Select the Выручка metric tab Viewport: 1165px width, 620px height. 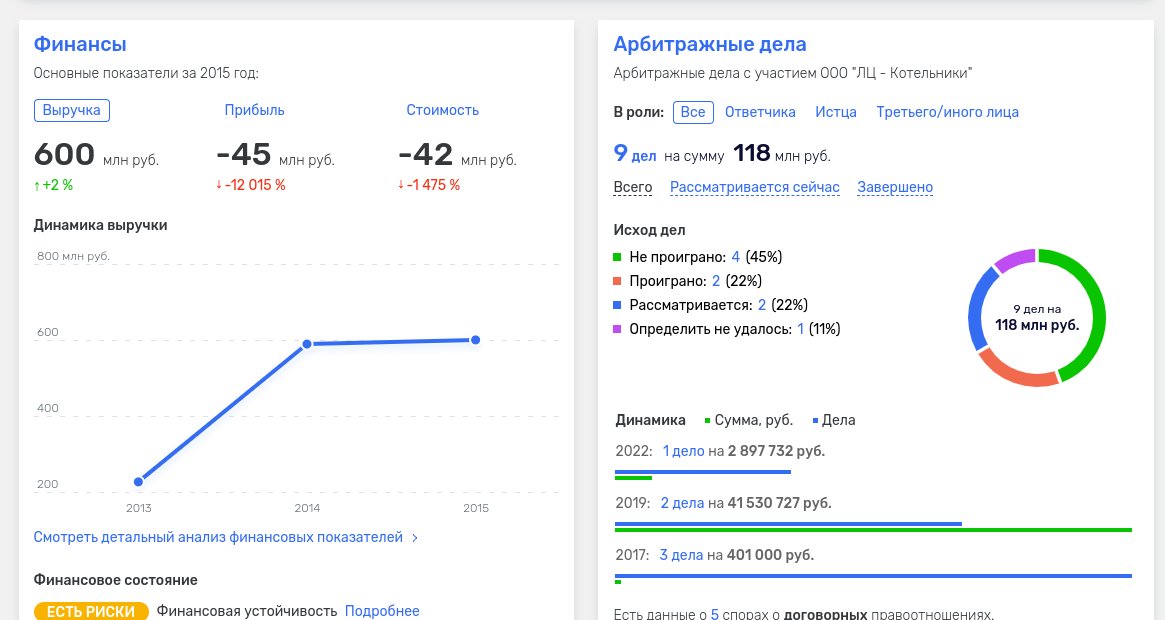(72, 110)
